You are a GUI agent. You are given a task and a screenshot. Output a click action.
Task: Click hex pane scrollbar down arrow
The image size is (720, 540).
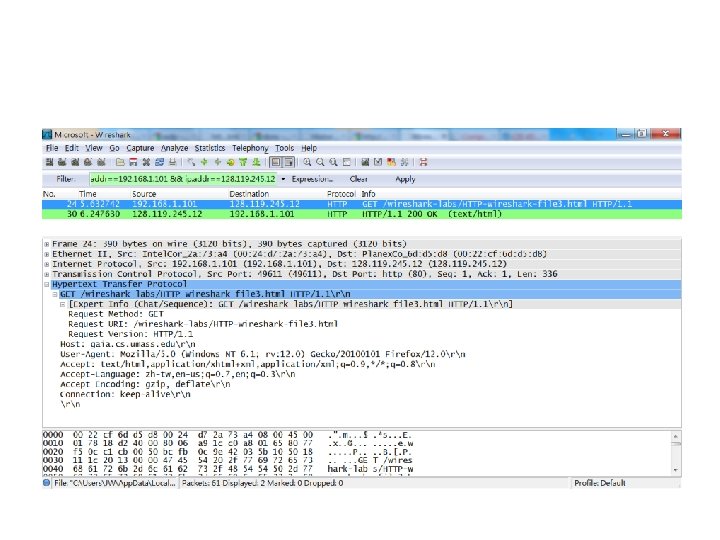point(676,470)
